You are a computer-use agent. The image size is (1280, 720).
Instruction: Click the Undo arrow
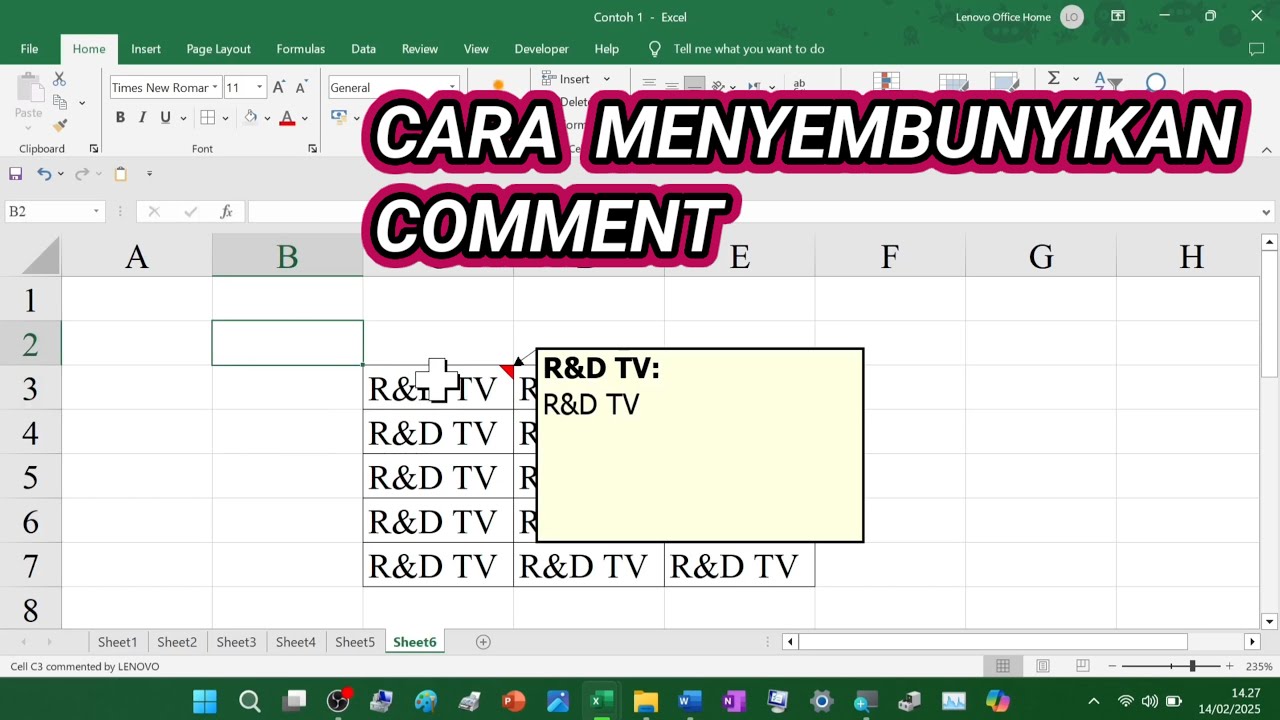pos(44,173)
